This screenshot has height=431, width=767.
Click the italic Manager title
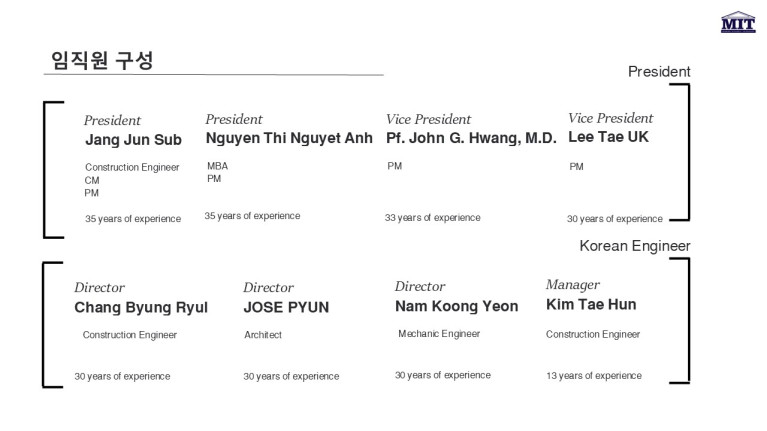[x=573, y=285]
